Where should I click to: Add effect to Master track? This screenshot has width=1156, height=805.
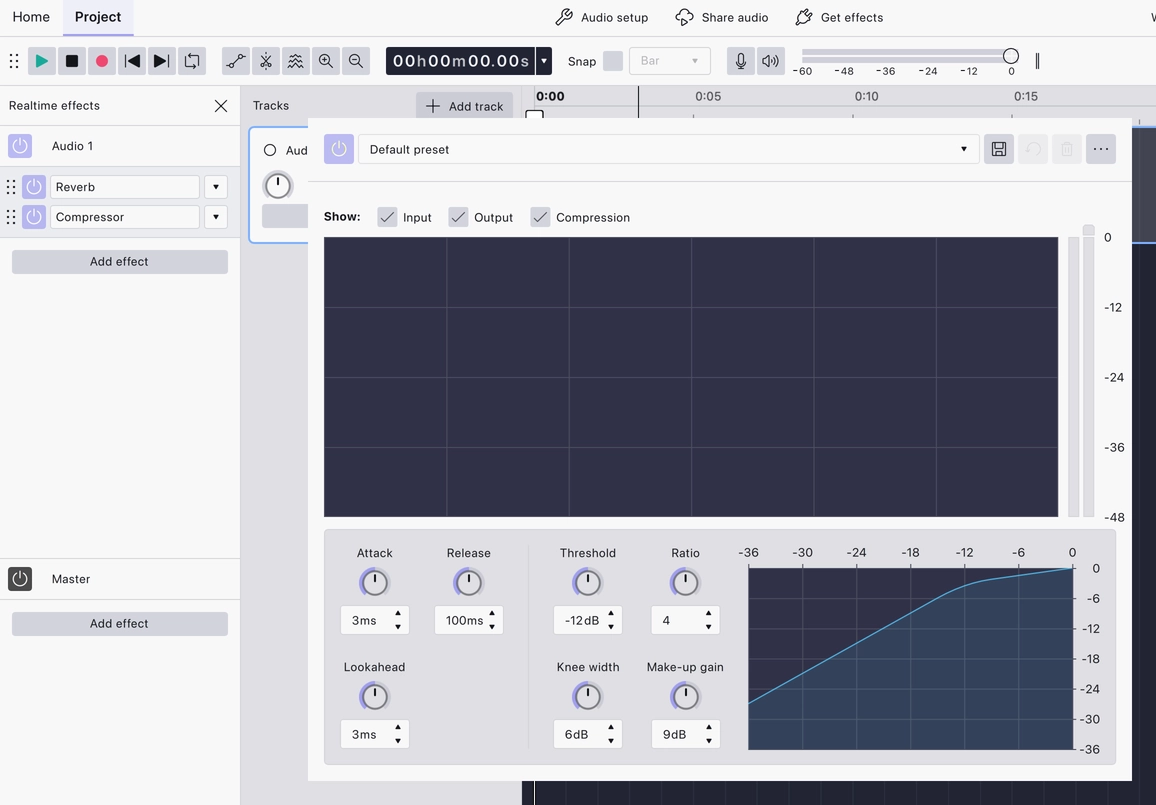119,624
